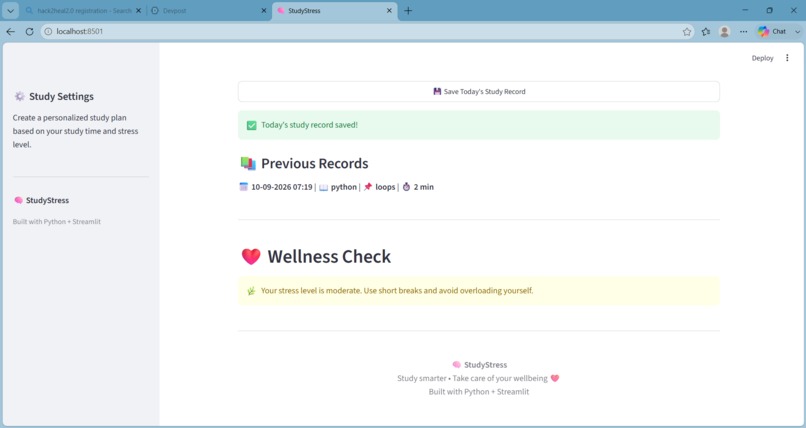Click footer StudyStress brain icon

(456, 364)
